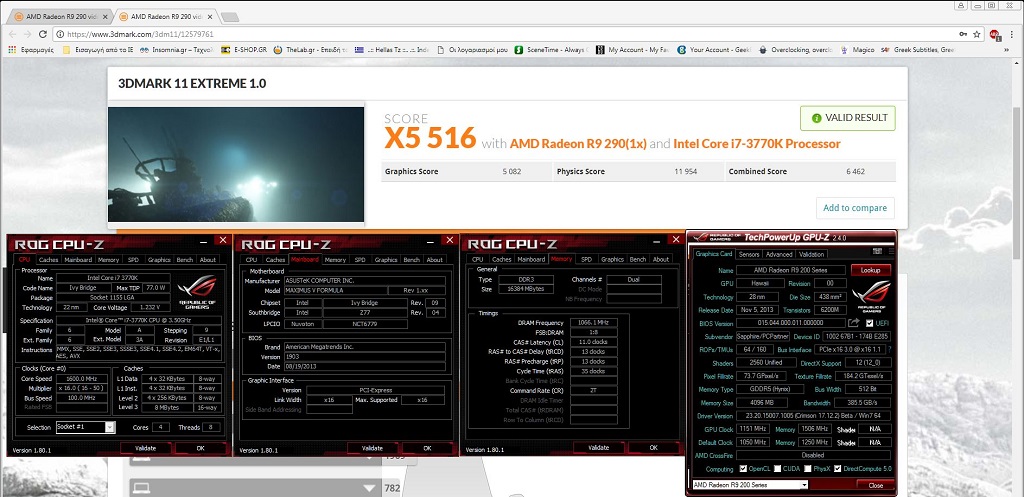Open the TheLab.gr bookmark
1024x497 pixels.
(x=310, y=50)
